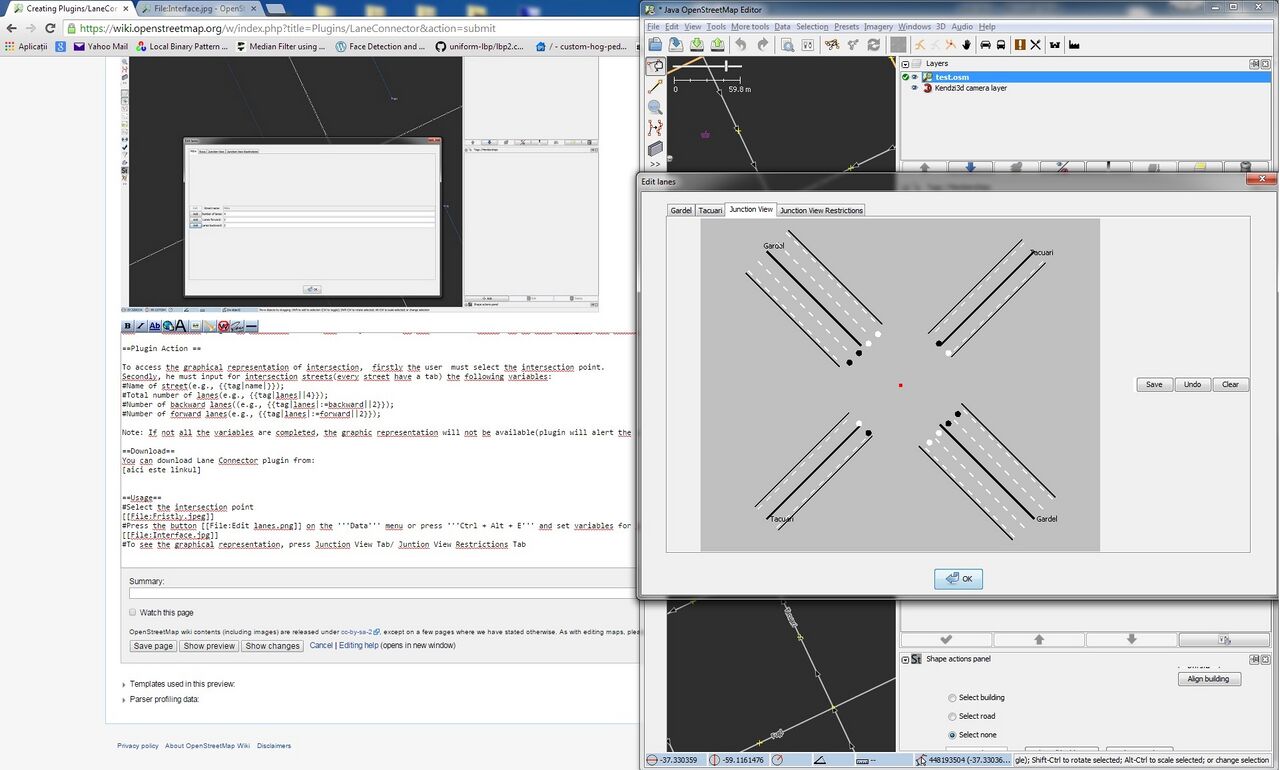Click the orange exclamation icon in JOSM toolbar
The height and width of the screenshot is (770, 1280).
pos(1020,44)
